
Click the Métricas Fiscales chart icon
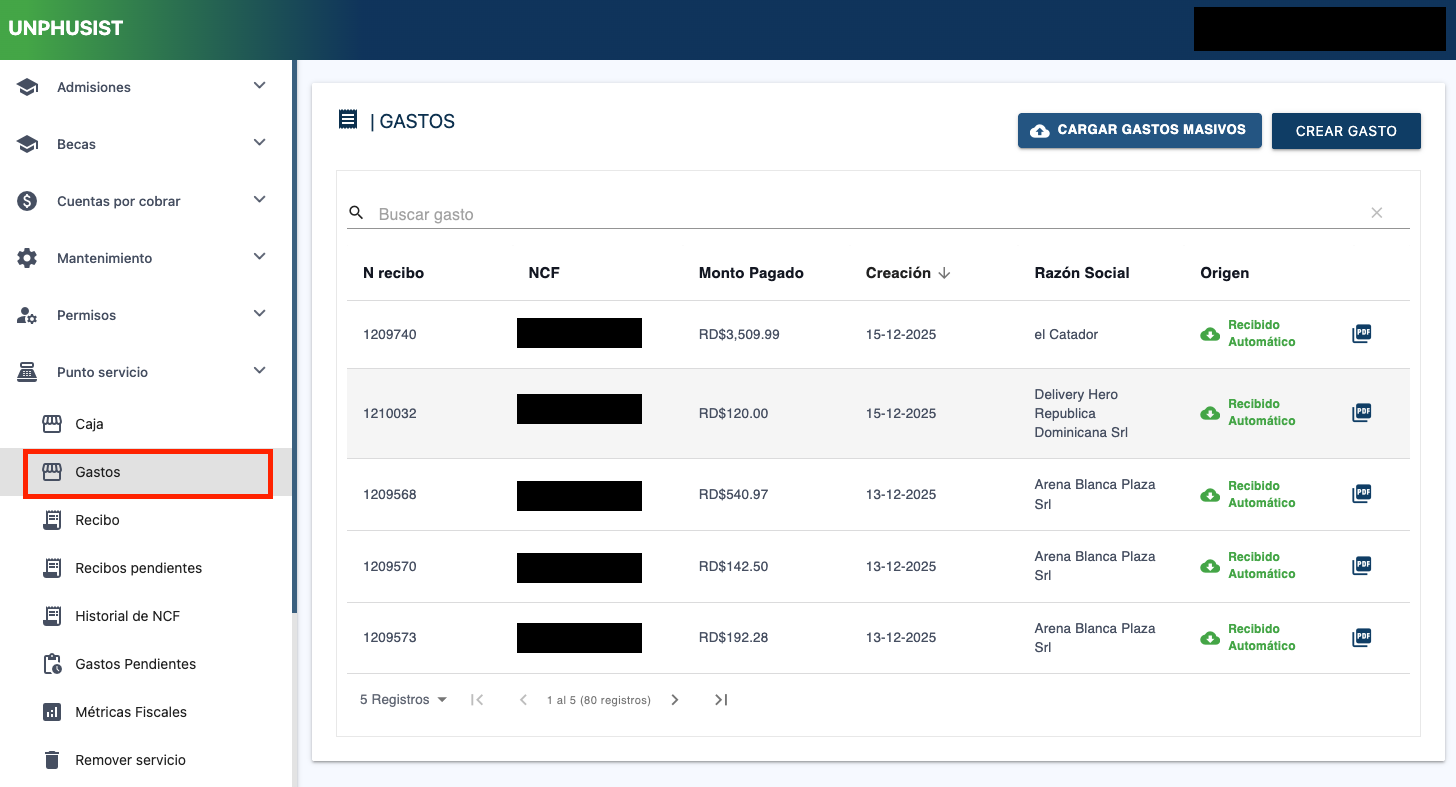[52, 712]
